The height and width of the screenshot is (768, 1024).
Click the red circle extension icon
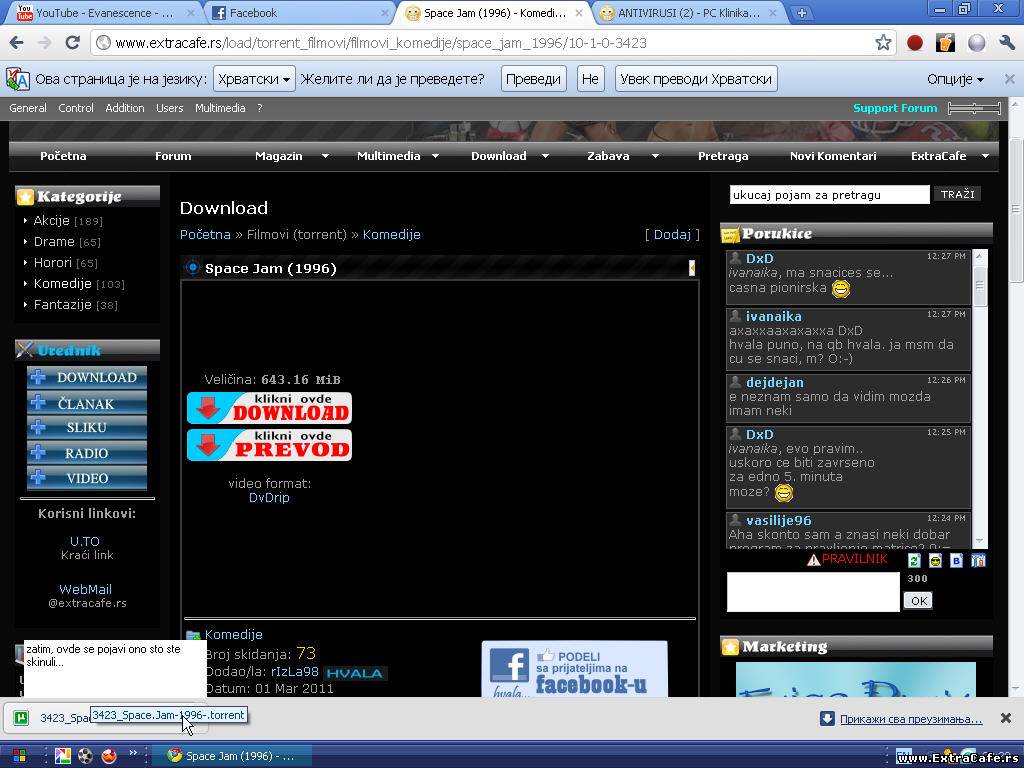pyautogui.click(x=915, y=43)
